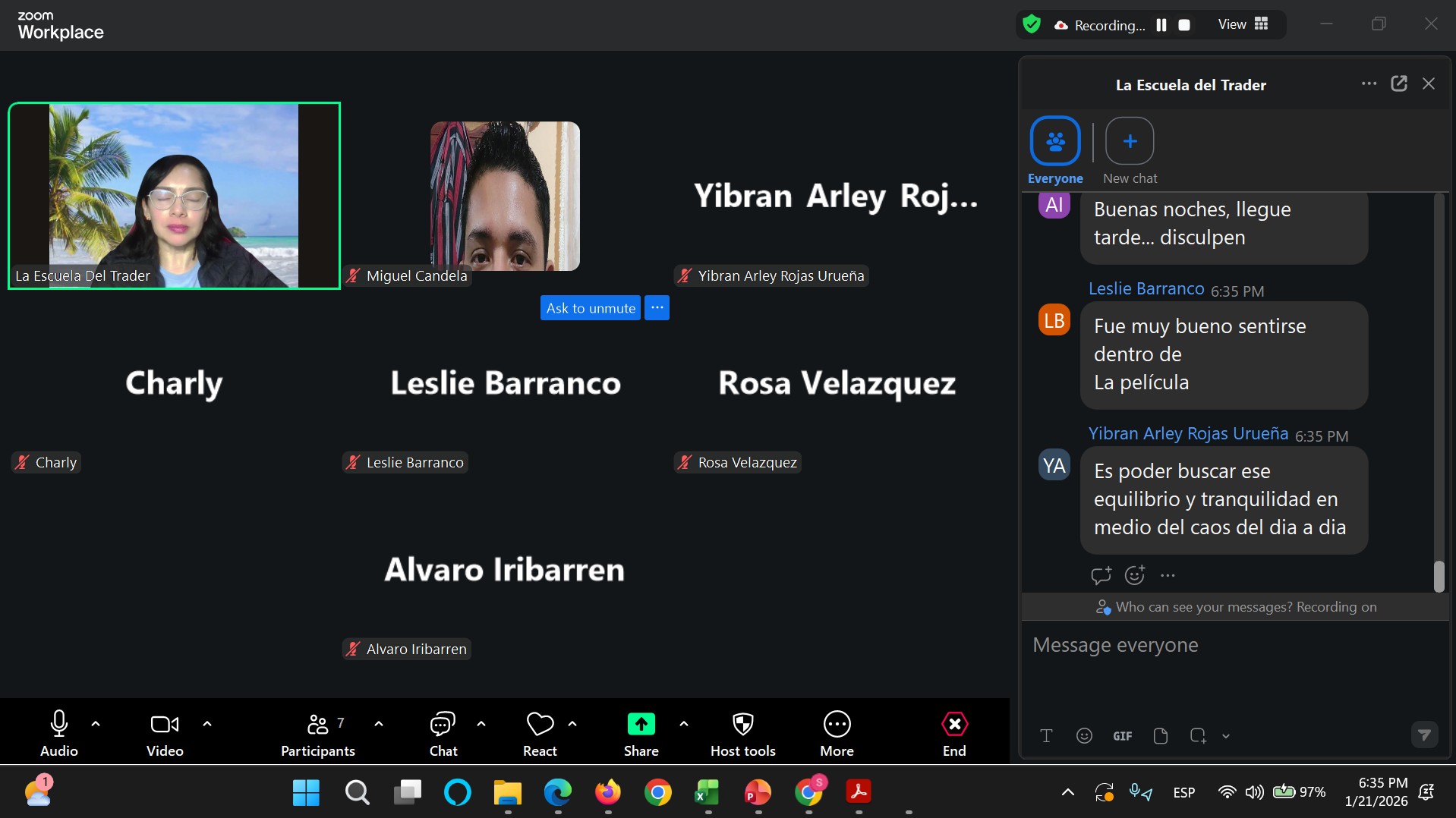
Task: Expand the Participants options arrow
Action: [x=379, y=724]
